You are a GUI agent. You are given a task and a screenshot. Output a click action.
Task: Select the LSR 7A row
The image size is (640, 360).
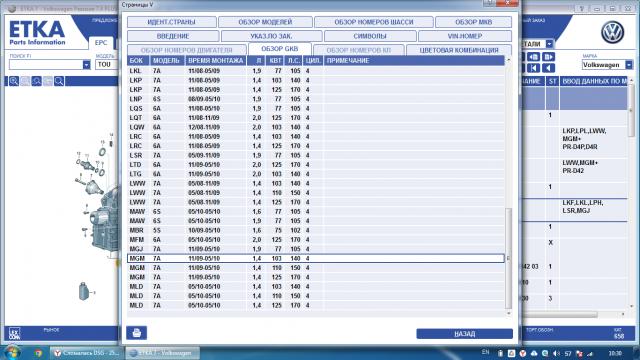[316, 155]
